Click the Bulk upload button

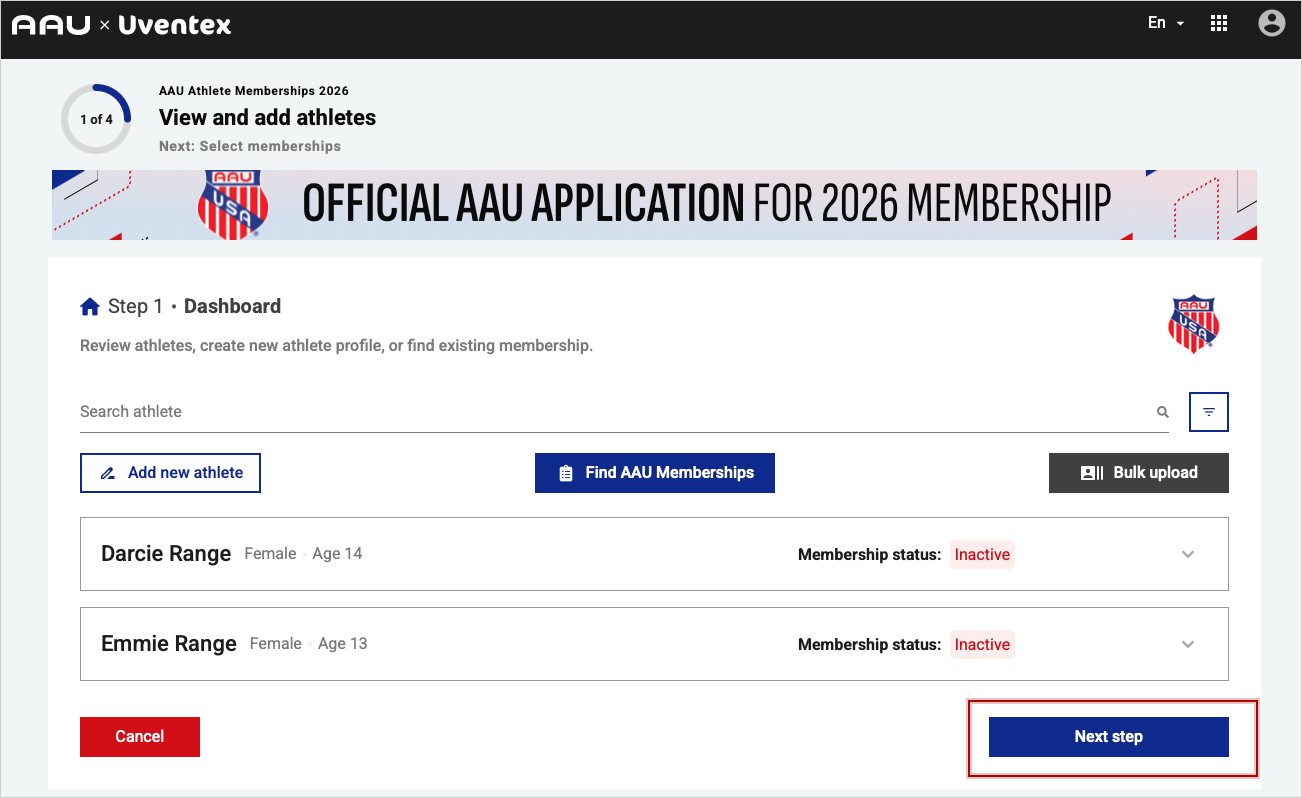coord(1139,473)
